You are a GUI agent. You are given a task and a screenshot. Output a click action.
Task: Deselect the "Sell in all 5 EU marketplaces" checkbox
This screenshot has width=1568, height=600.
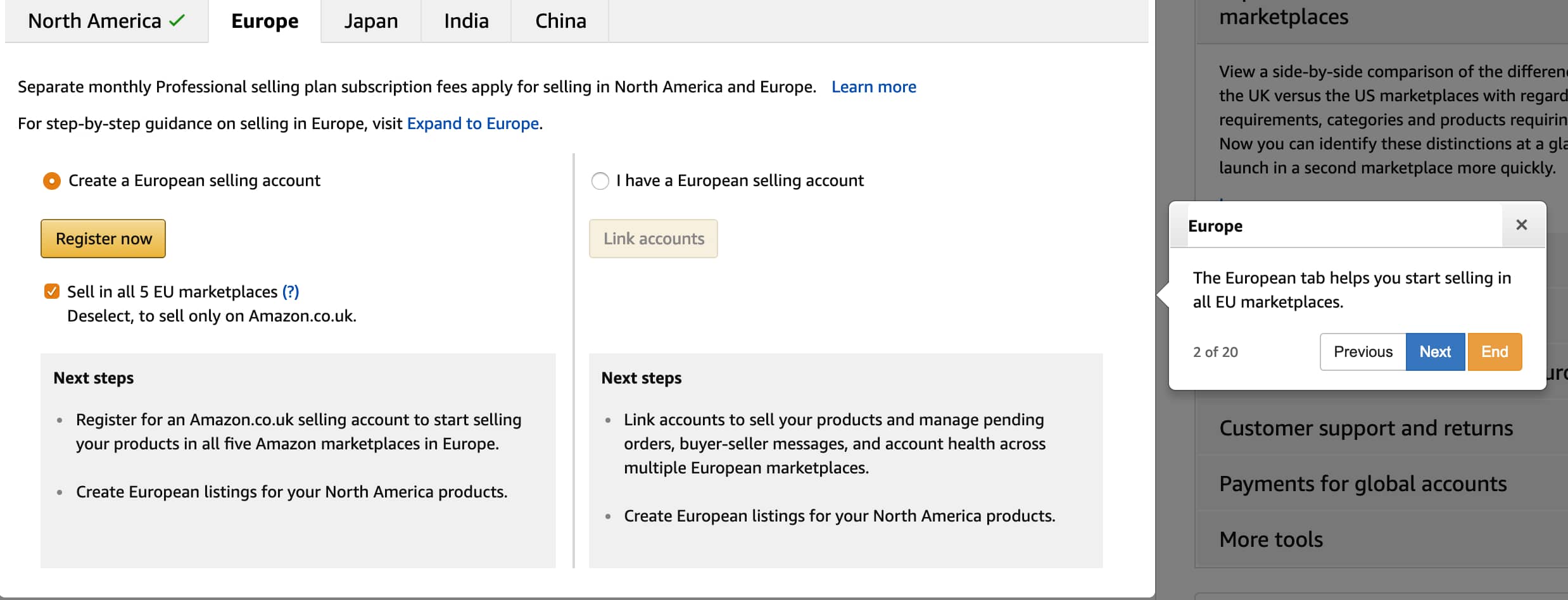(51, 292)
